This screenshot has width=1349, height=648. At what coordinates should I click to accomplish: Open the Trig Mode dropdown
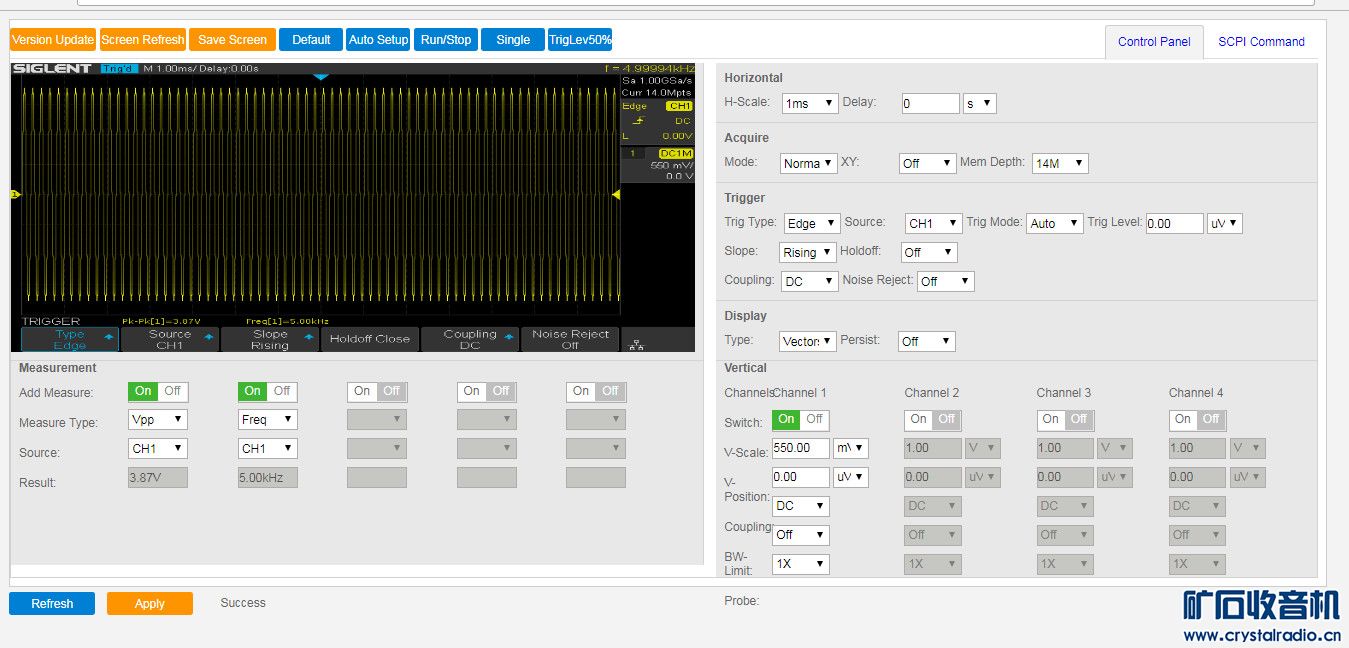point(1054,223)
